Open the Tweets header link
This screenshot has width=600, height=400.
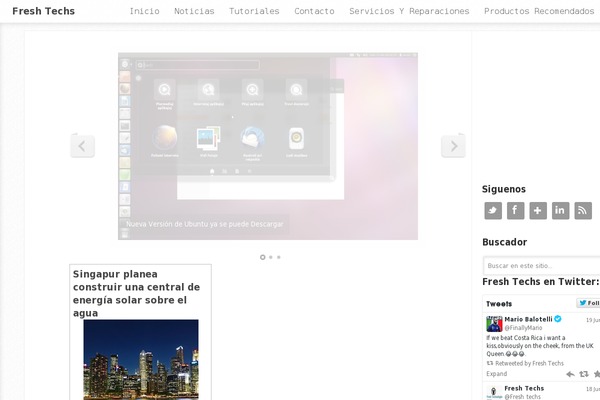click(x=499, y=304)
